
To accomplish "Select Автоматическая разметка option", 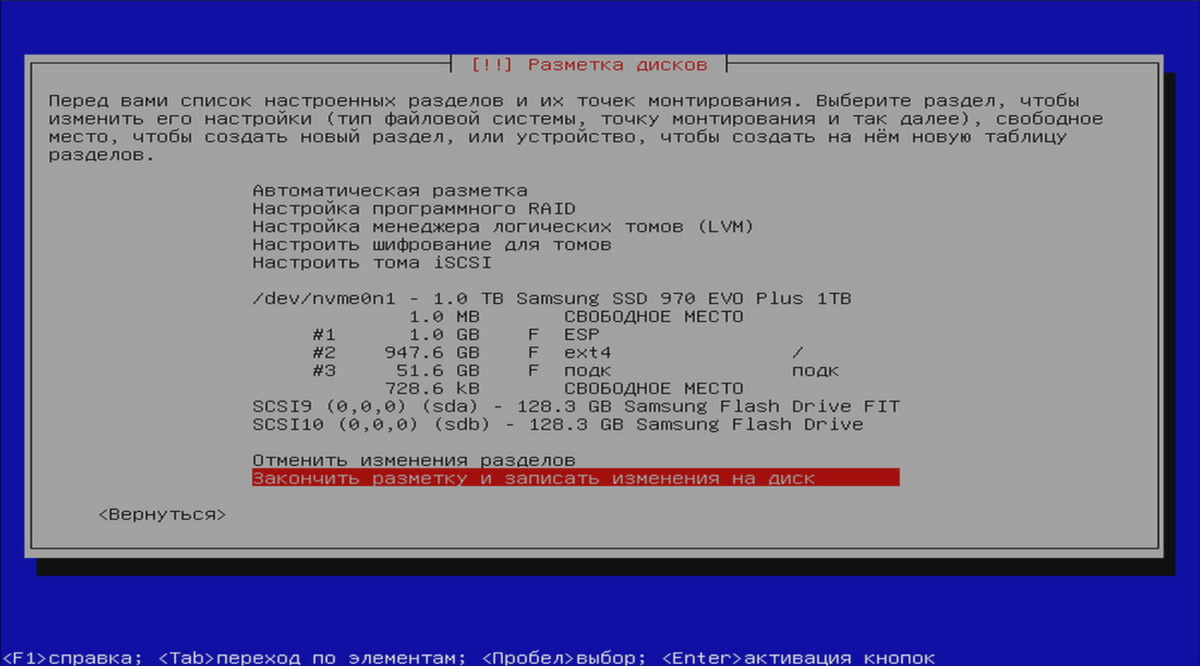I will coord(390,190).
